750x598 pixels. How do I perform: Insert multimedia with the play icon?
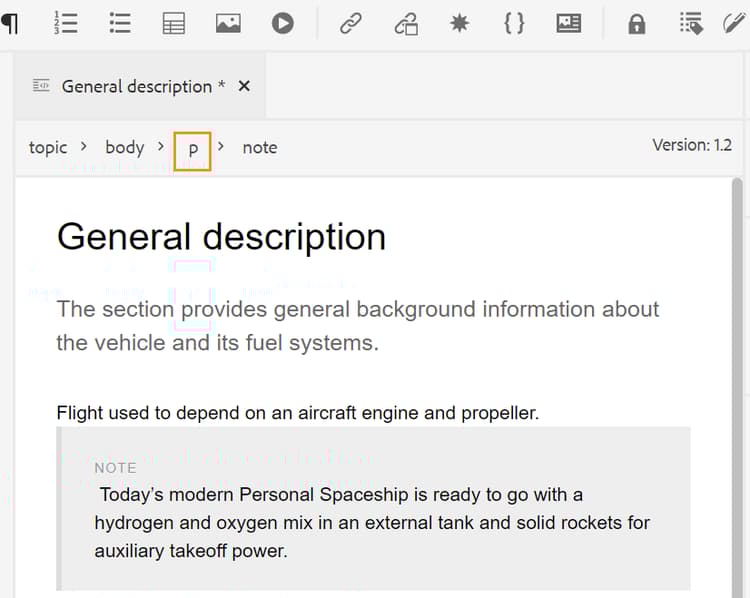(283, 23)
